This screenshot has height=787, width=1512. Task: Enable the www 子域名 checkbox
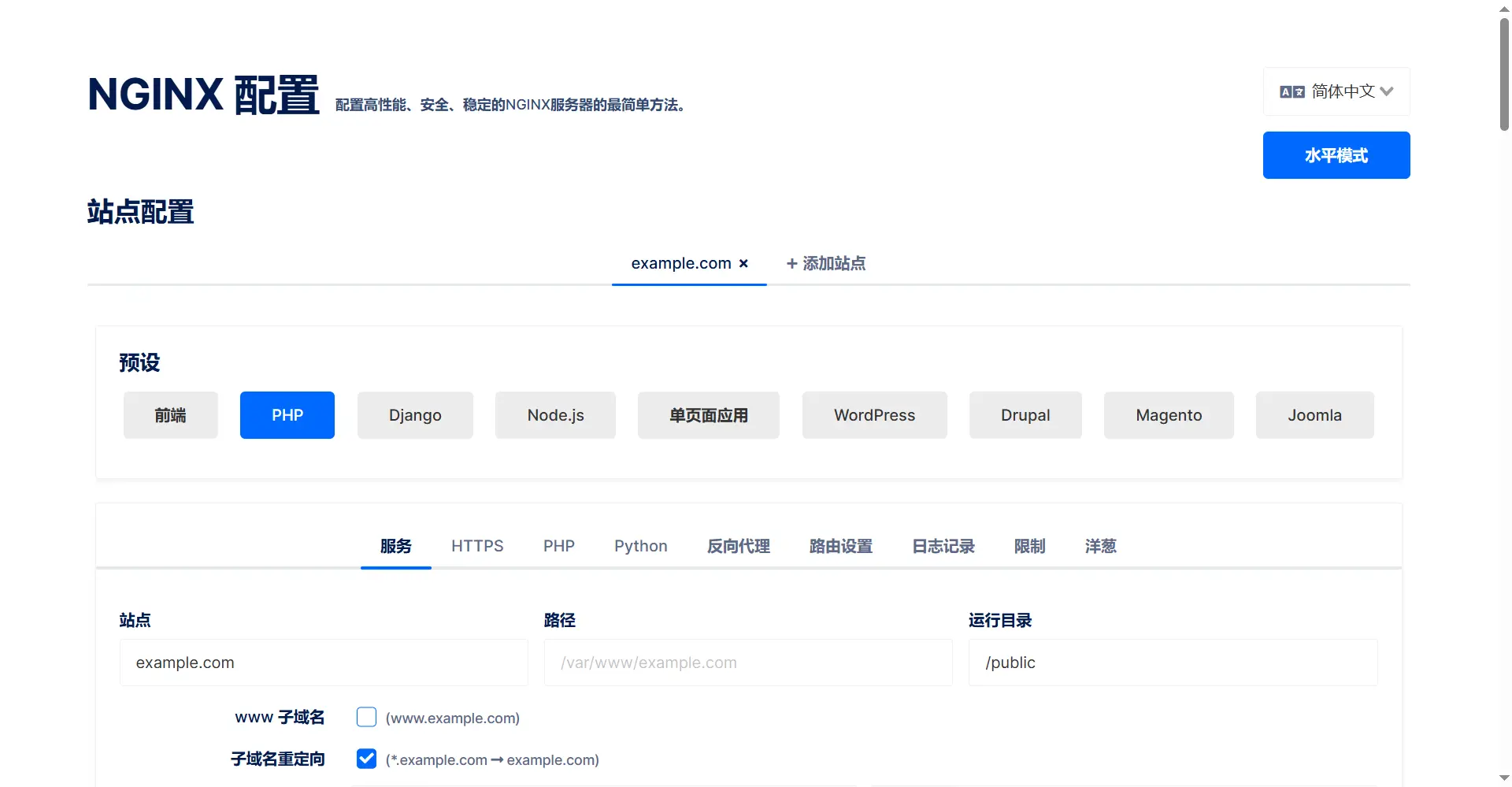tap(366, 717)
